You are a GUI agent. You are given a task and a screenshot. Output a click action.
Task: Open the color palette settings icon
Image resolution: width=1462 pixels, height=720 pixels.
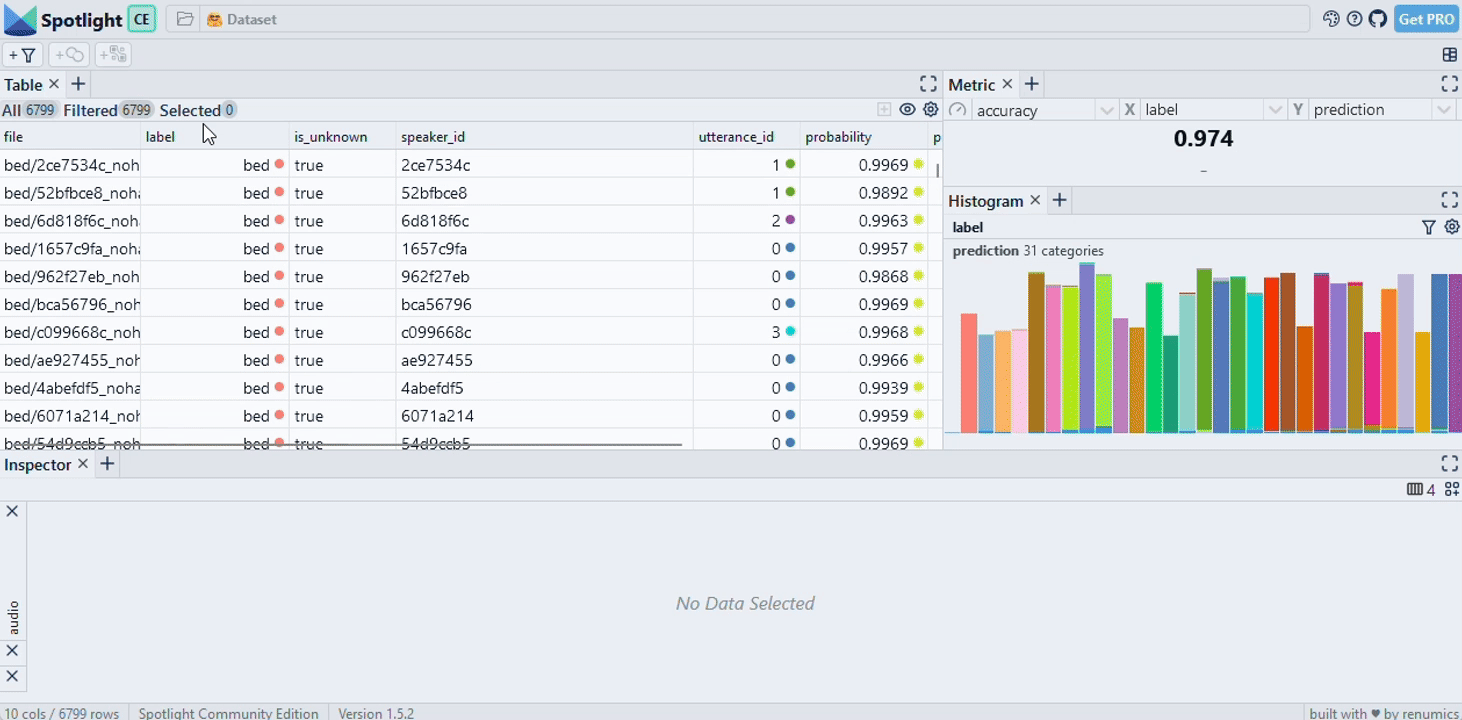tap(1331, 19)
